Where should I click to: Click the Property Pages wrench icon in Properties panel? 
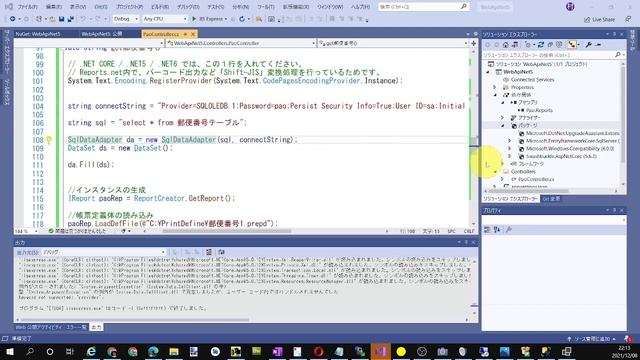[509, 230]
